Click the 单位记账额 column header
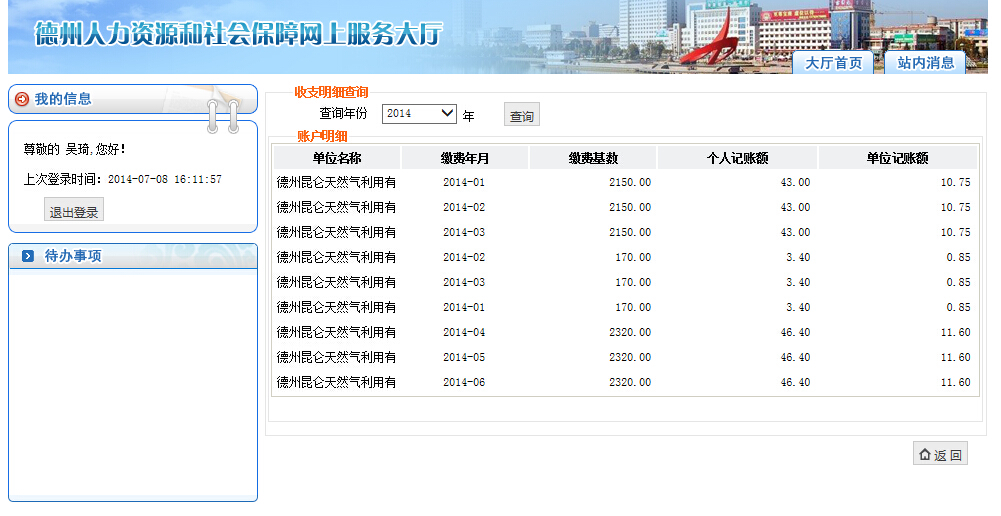The height and width of the screenshot is (516, 1001). (x=897, y=158)
